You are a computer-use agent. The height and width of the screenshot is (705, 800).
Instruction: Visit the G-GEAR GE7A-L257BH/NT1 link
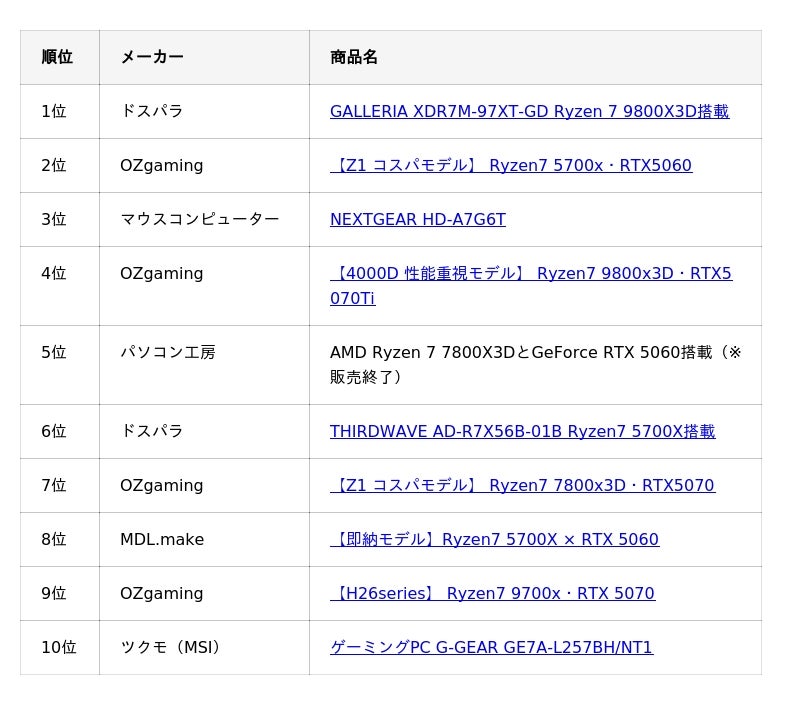pos(491,648)
